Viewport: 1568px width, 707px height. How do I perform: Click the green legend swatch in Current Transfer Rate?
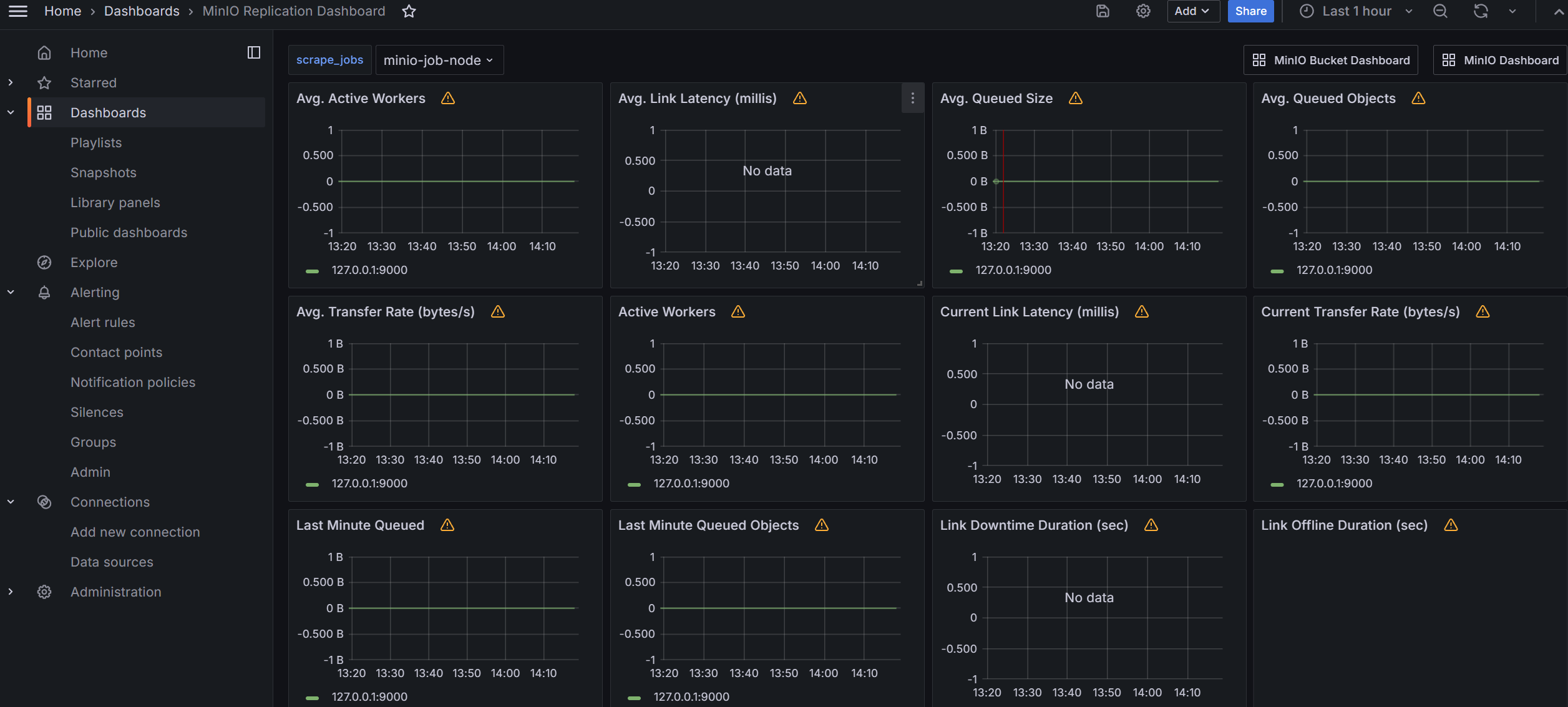1277,485
